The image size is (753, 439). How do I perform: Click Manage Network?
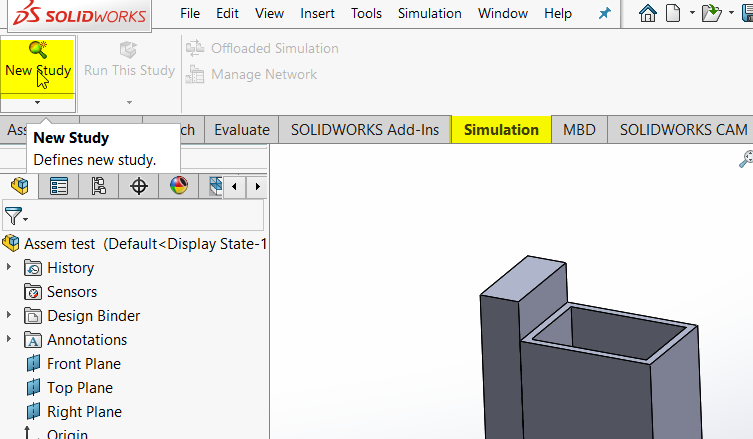click(252, 74)
